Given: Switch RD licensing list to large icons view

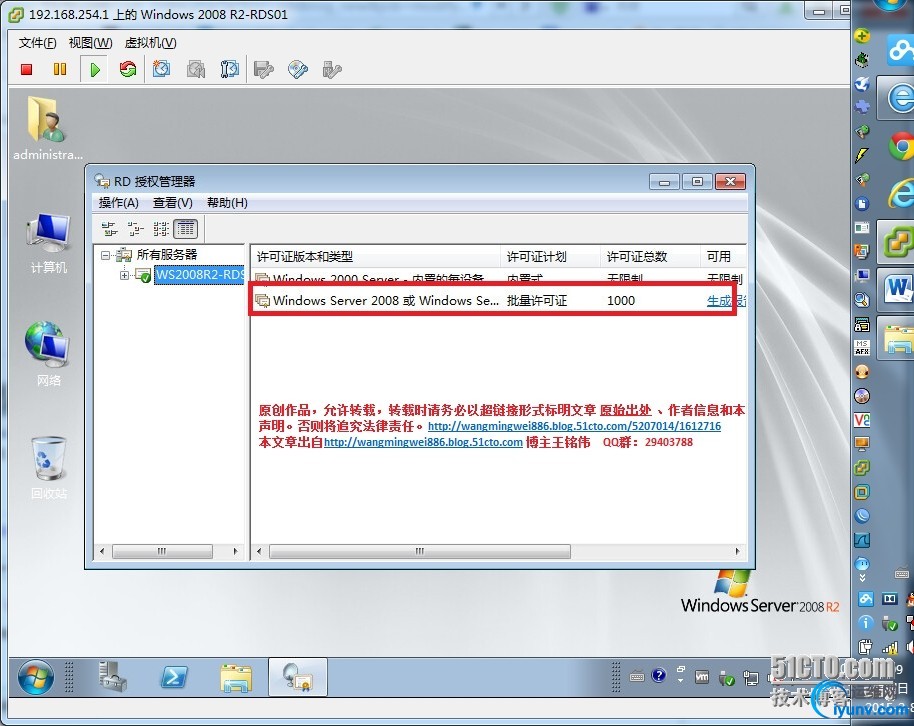Looking at the screenshot, I should click(109, 229).
